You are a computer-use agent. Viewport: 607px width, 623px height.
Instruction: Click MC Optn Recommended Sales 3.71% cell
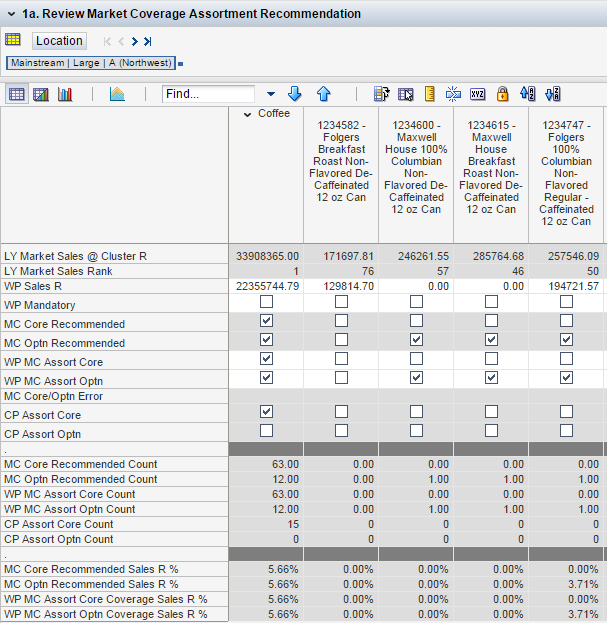566,584
